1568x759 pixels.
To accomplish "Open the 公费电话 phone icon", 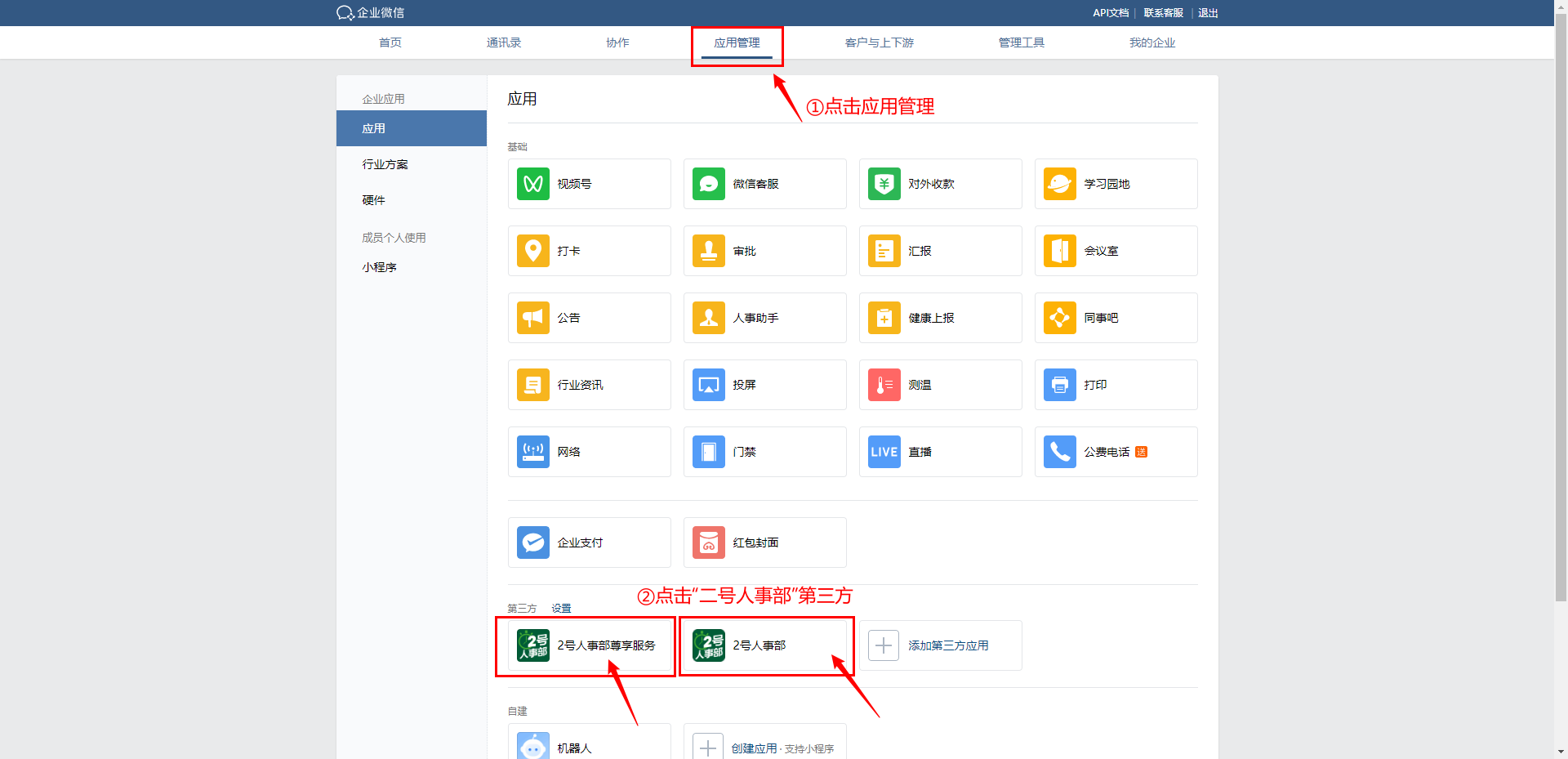I will pos(1060,452).
